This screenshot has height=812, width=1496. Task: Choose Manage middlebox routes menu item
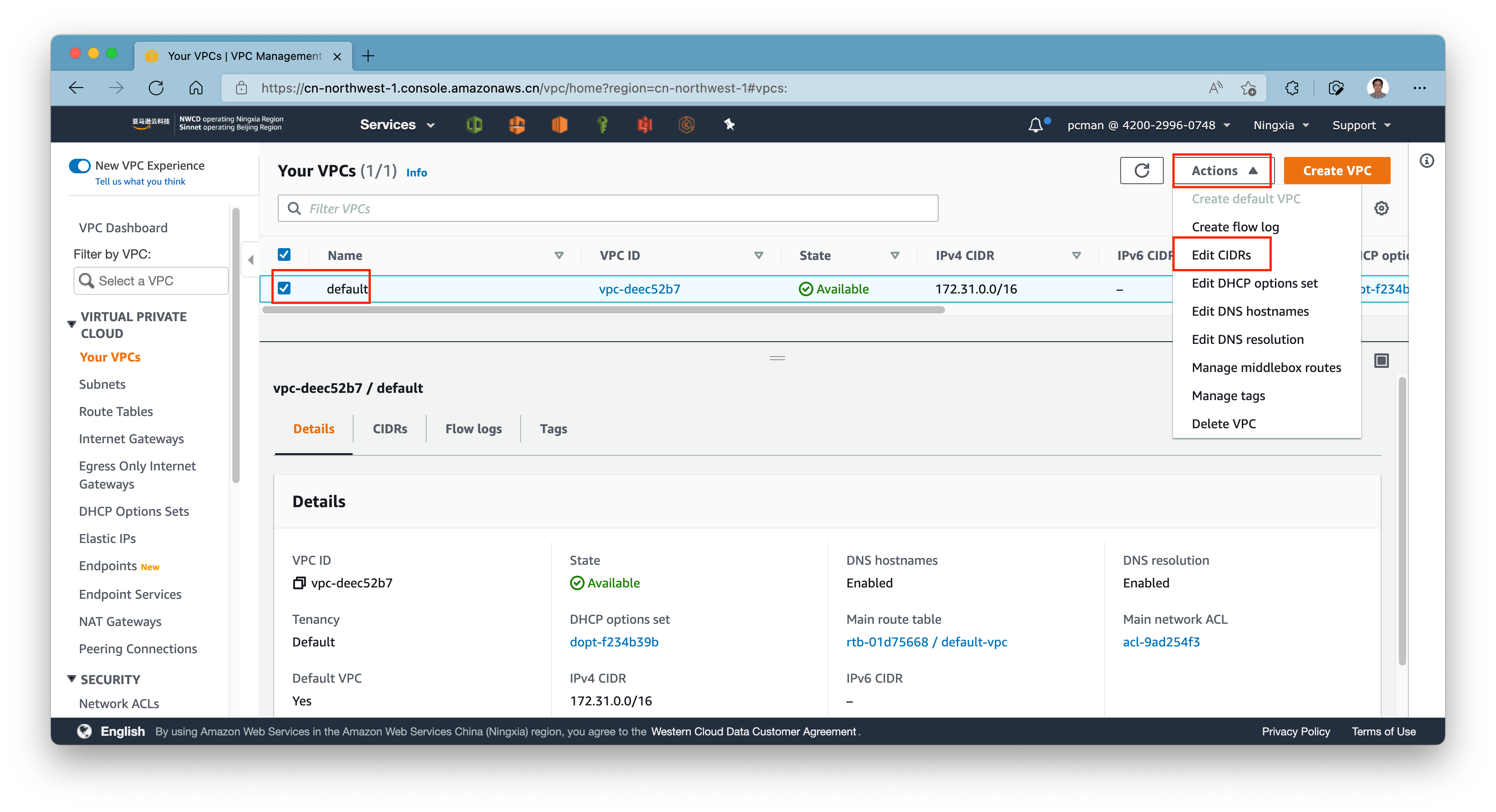coord(1267,367)
